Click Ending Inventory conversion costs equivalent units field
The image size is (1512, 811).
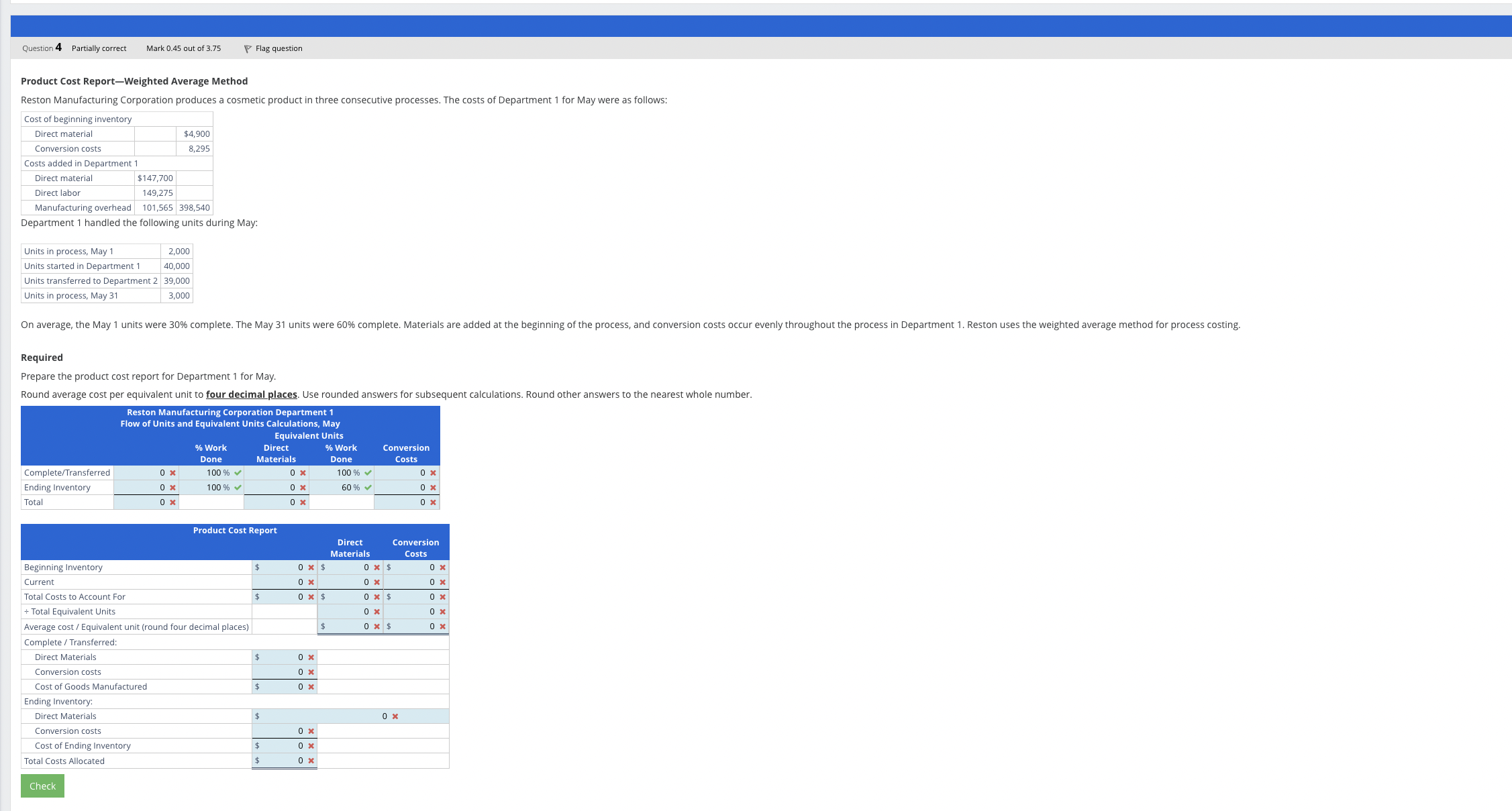click(x=401, y=488)
